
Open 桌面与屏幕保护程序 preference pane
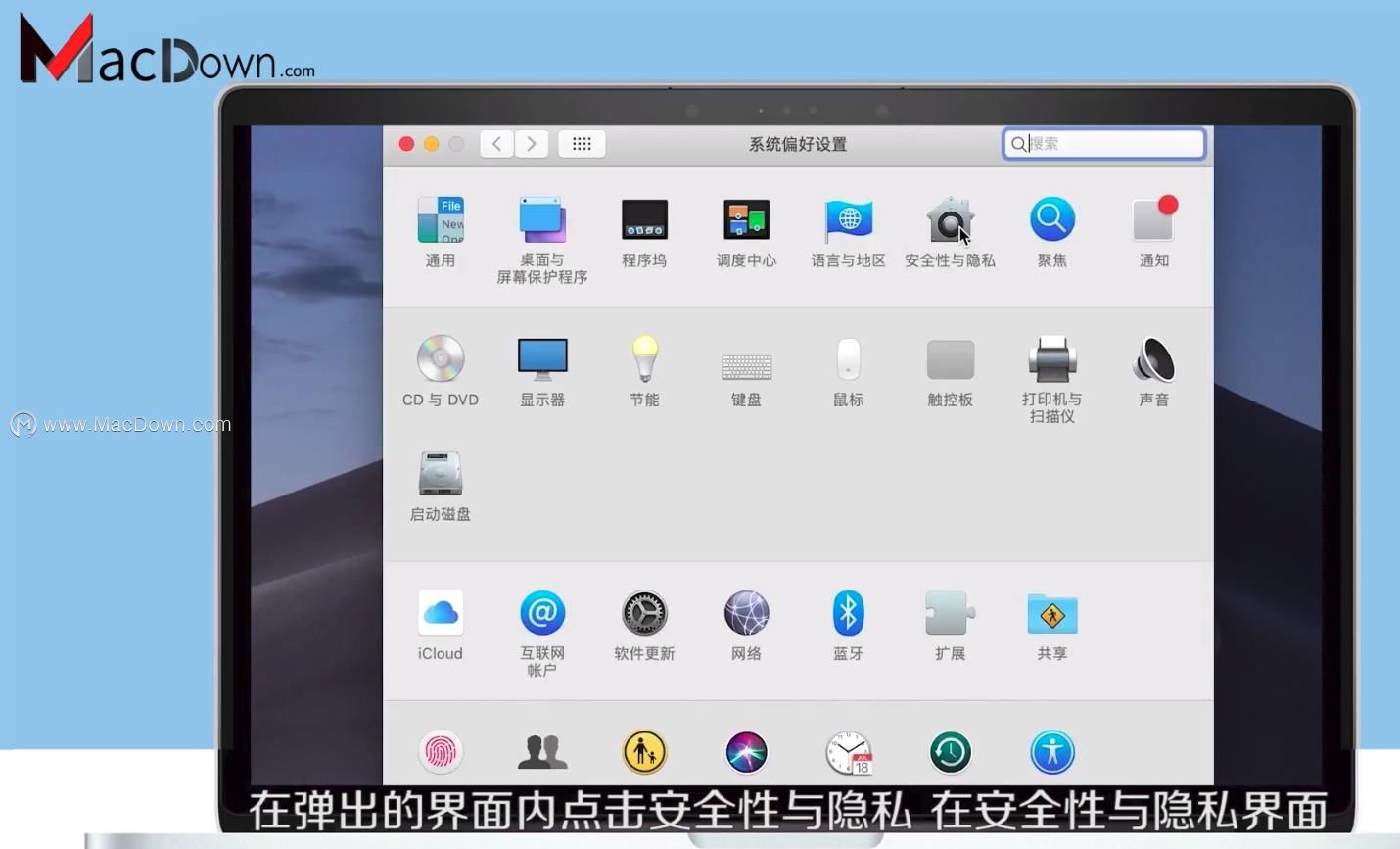[x=542, y=220]
